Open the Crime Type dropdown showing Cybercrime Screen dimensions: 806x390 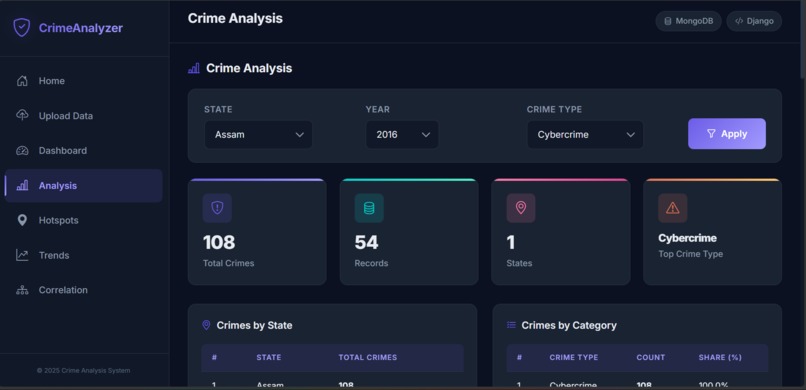click(585, 135)
